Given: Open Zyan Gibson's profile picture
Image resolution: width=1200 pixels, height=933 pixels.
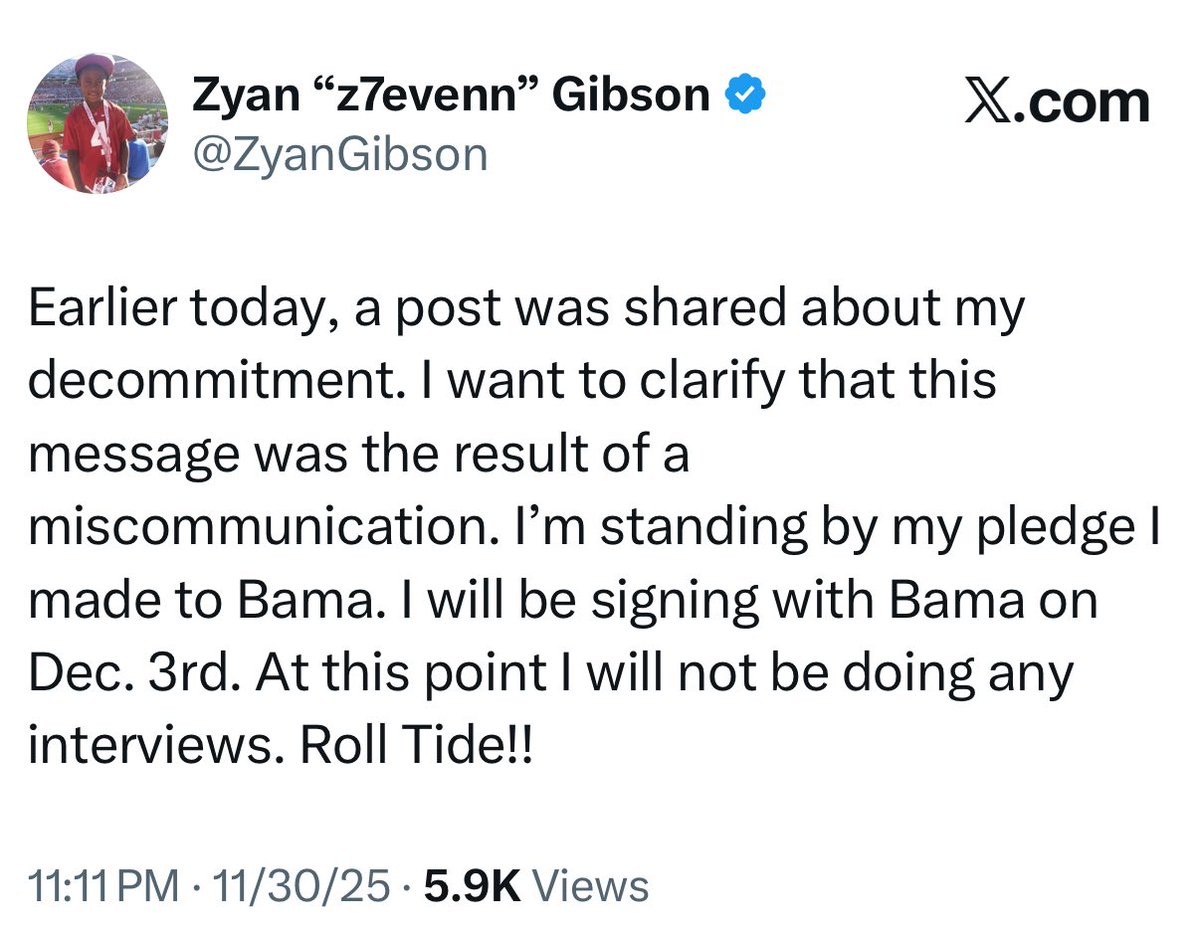Looking at the screenshot, I should [x=97, y=123].
